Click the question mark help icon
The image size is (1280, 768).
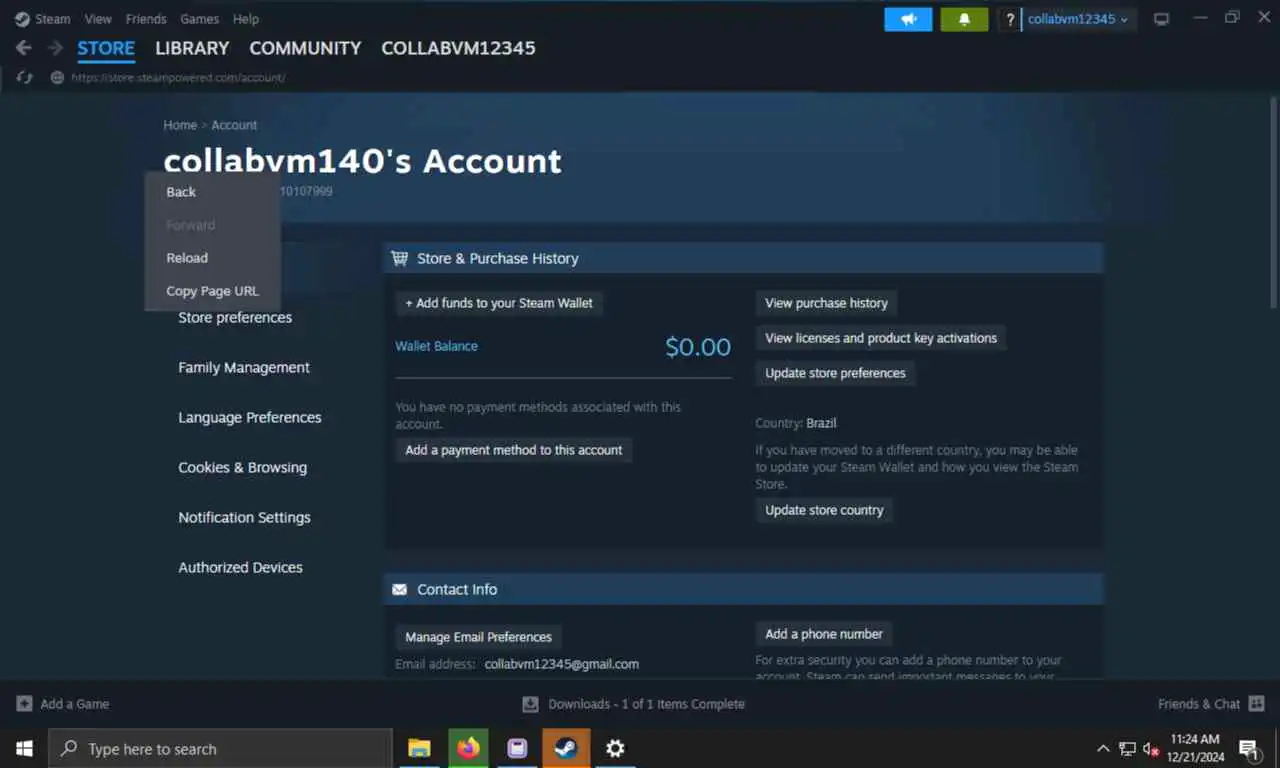1010,19
